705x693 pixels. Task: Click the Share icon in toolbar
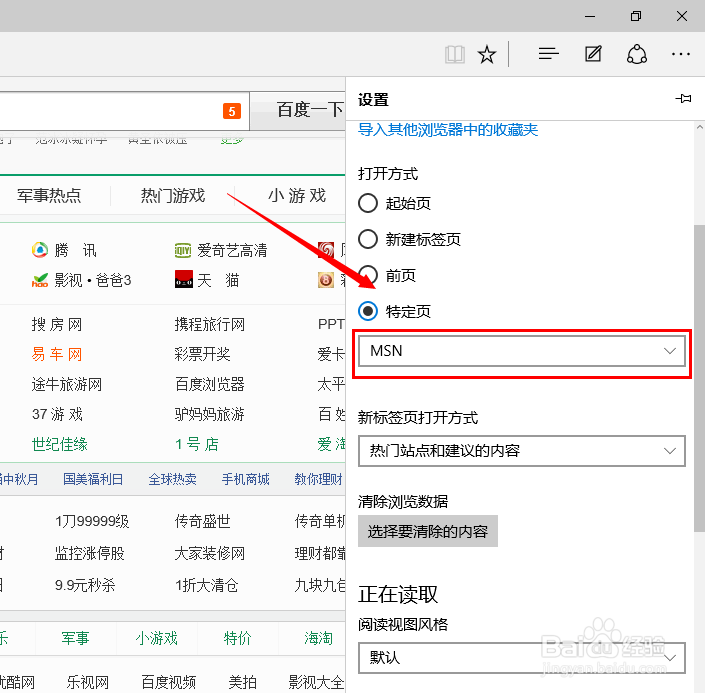pos(637,54)
